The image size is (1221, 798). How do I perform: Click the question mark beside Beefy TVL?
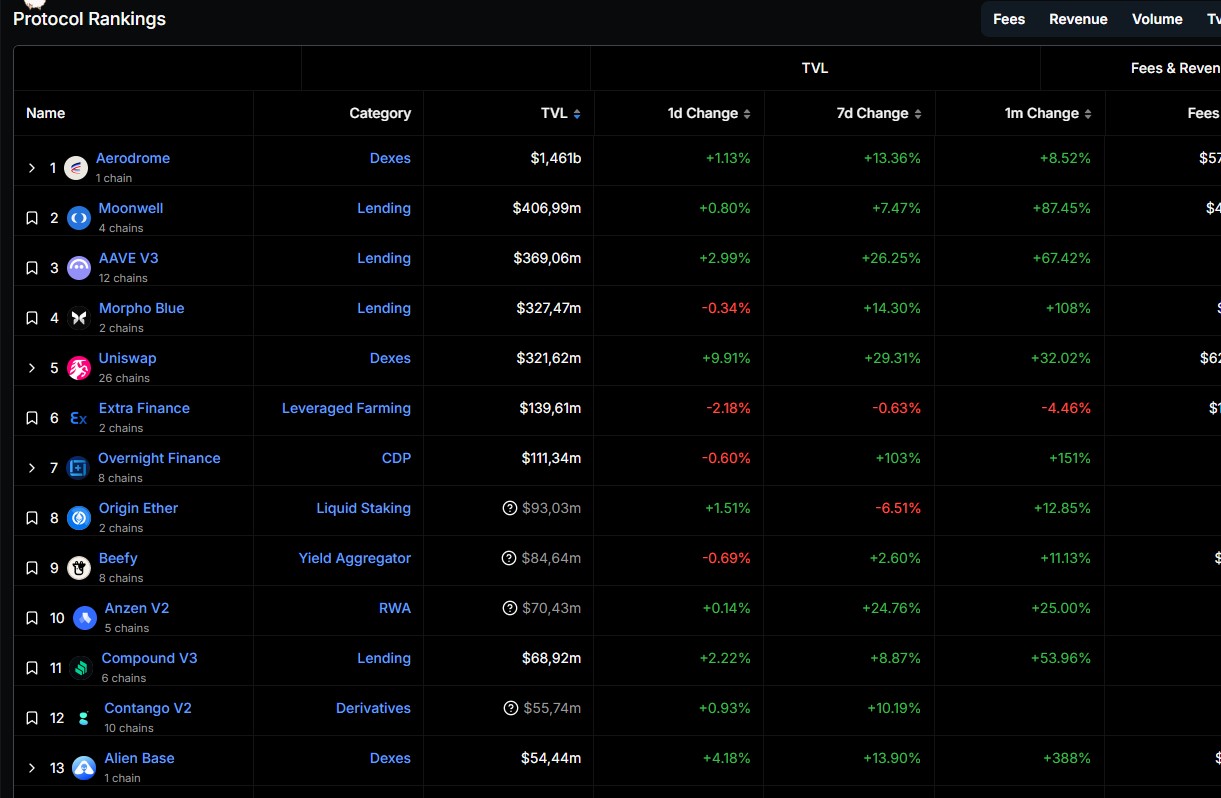(509, 558)
